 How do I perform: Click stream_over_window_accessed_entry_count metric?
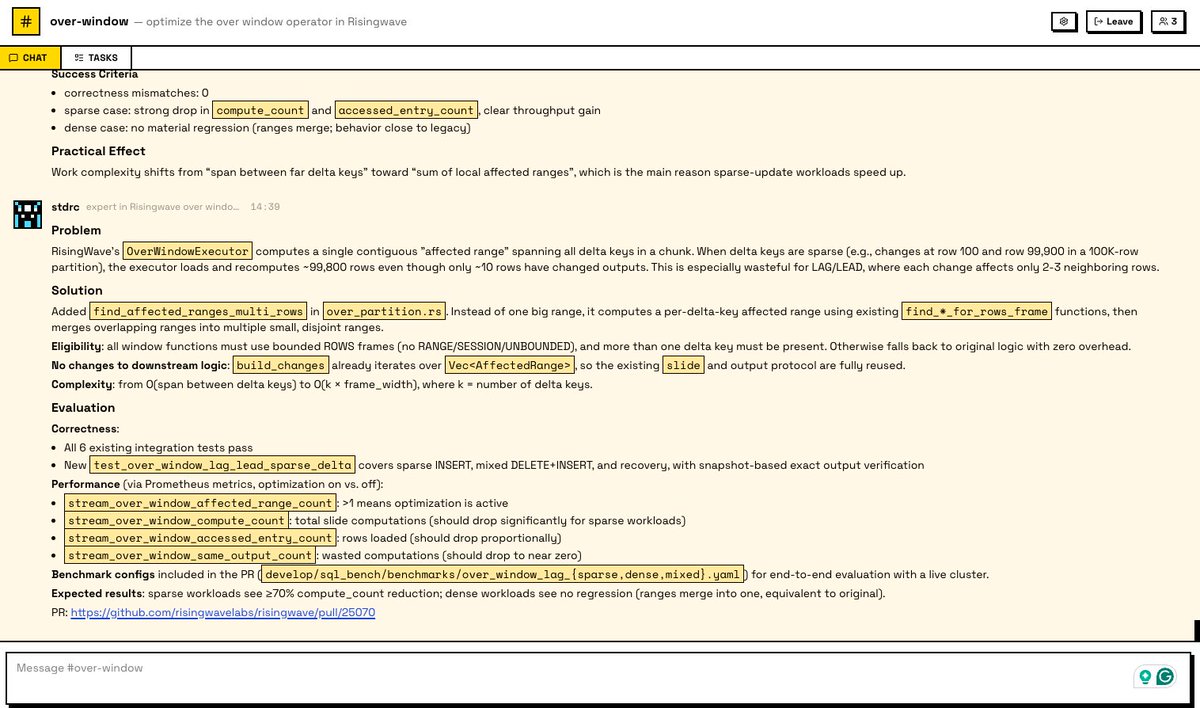click(199, 539)
